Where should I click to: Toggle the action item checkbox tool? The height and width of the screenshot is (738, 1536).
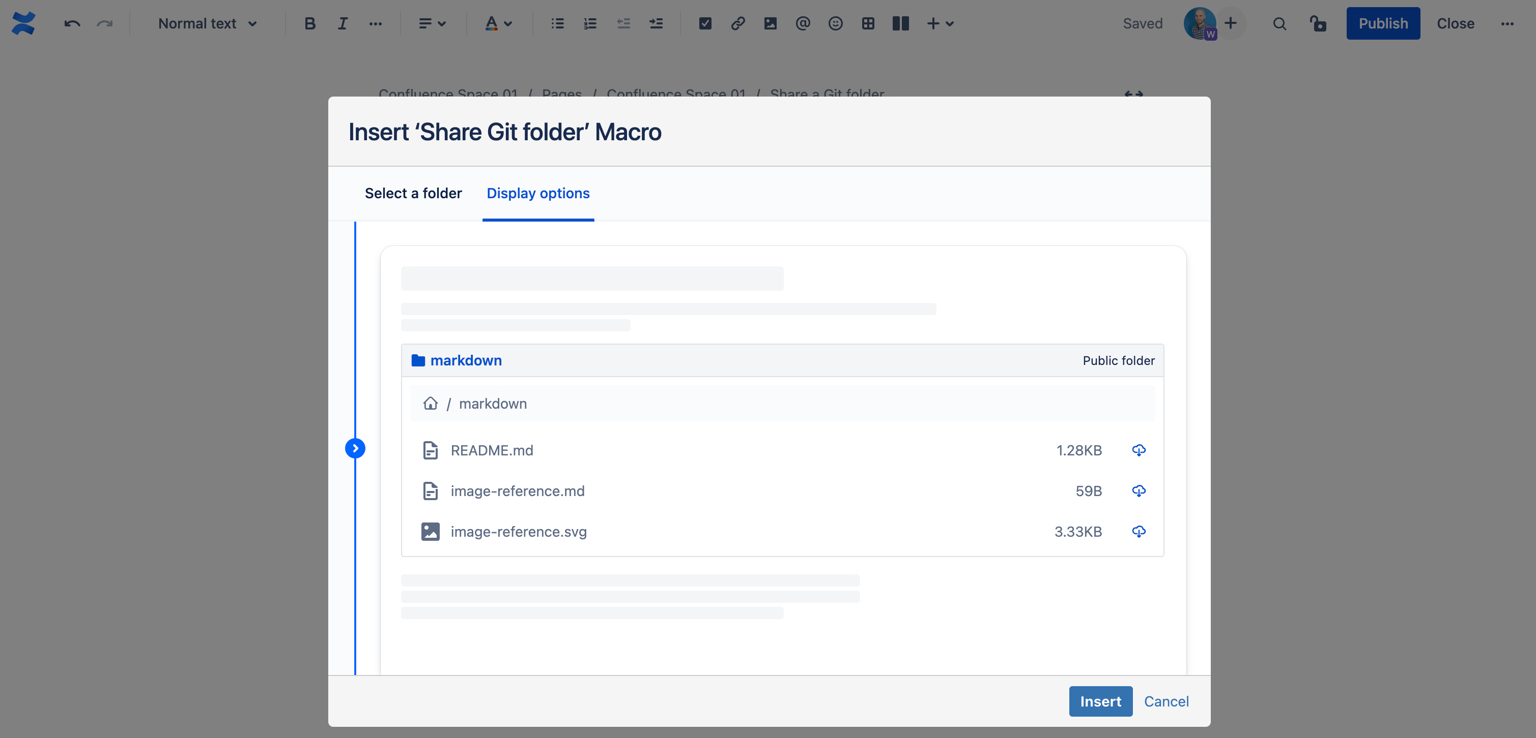point(705,23)
